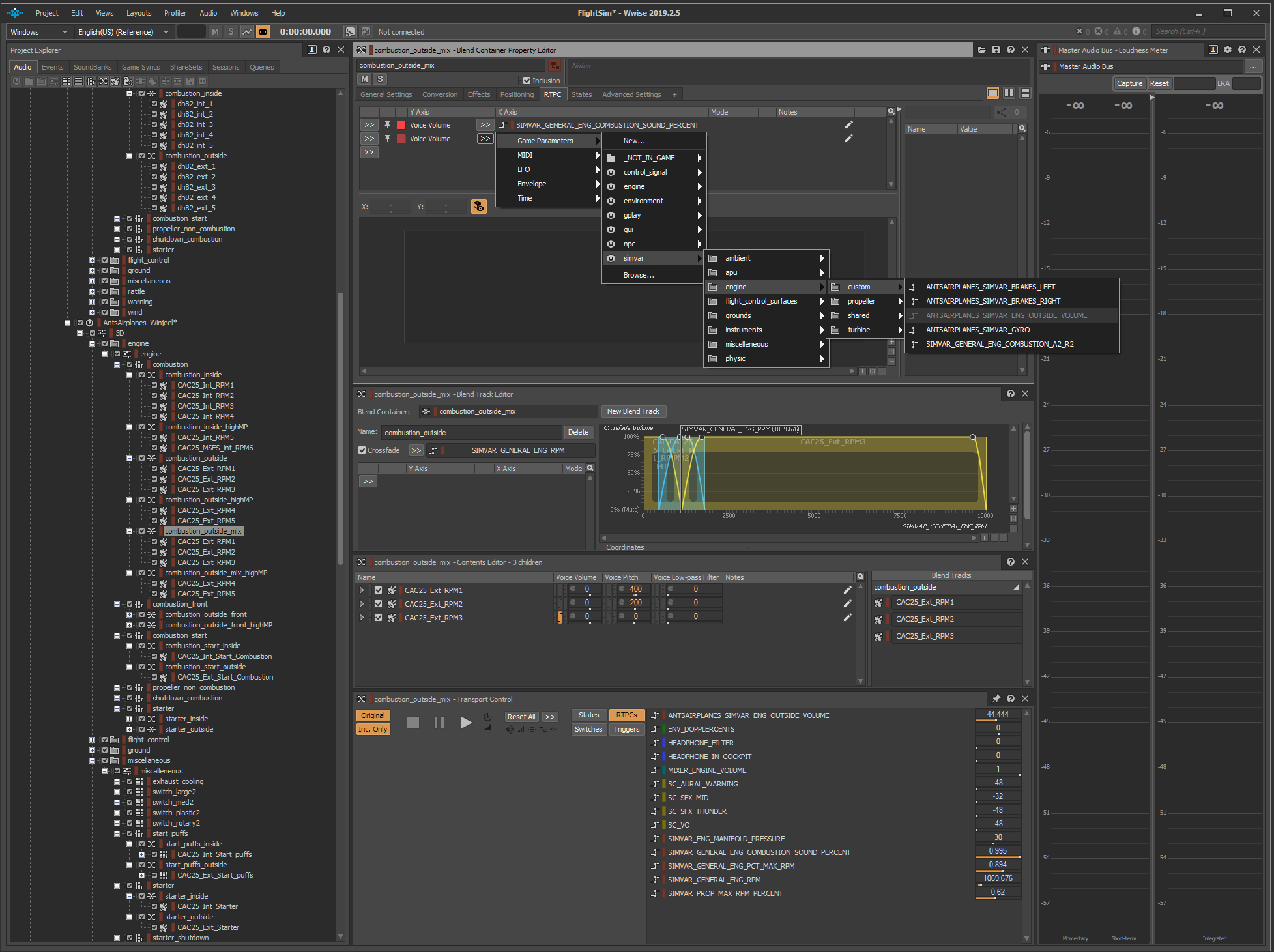Open help for Contents Editor panel
Viewport: 1274px width, 952px height.
(x=1011, y=562)
